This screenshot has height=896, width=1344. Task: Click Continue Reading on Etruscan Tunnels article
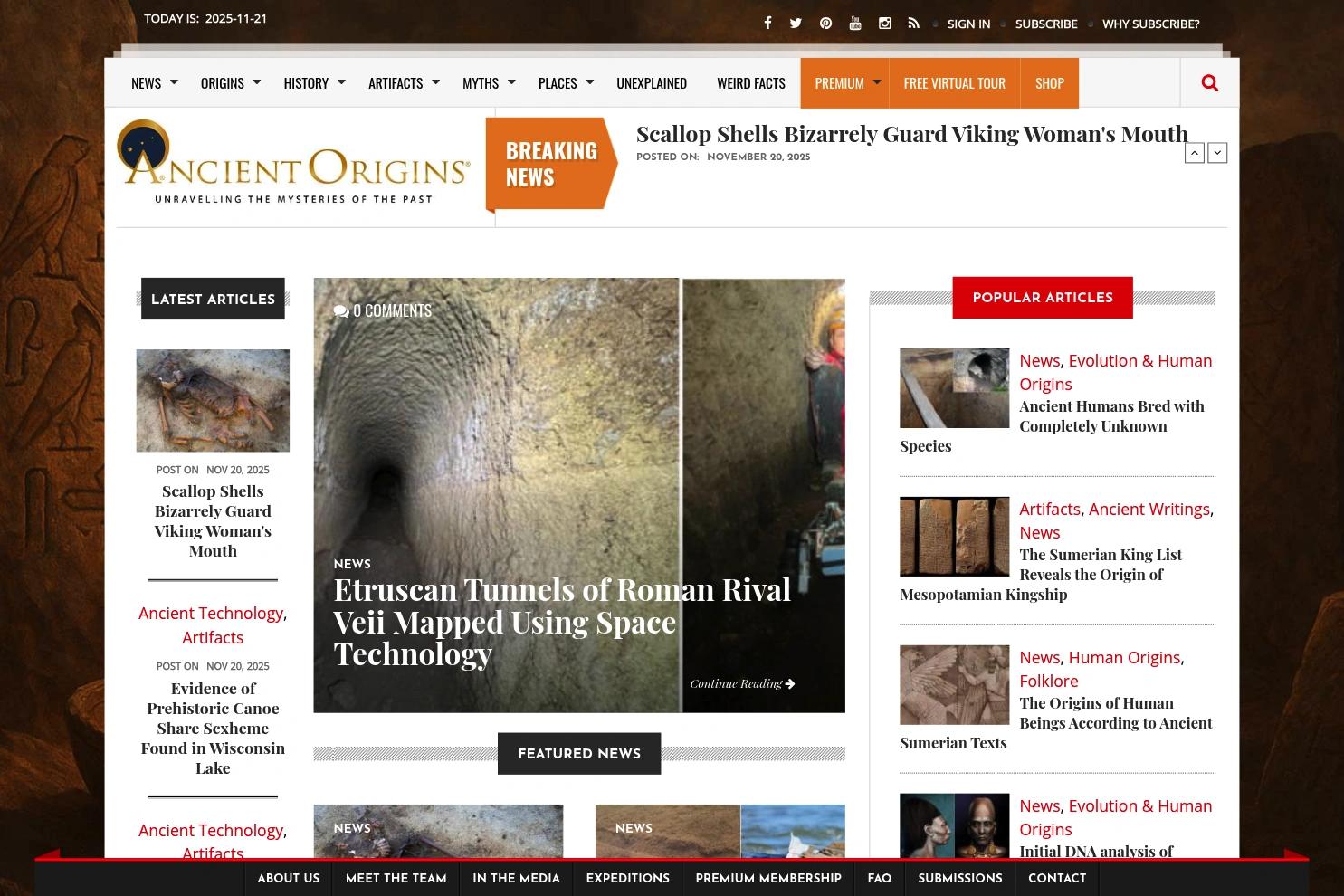742,683
